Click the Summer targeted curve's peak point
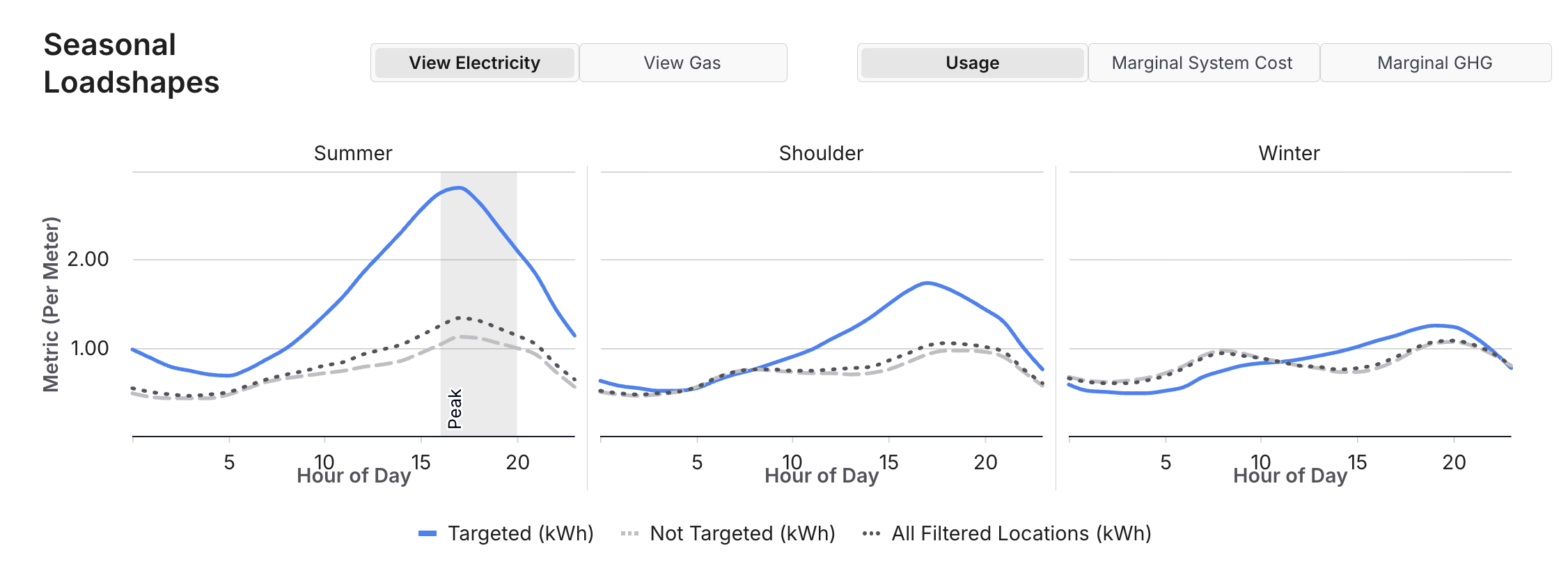1568x564 pixels. pos(459,187)
